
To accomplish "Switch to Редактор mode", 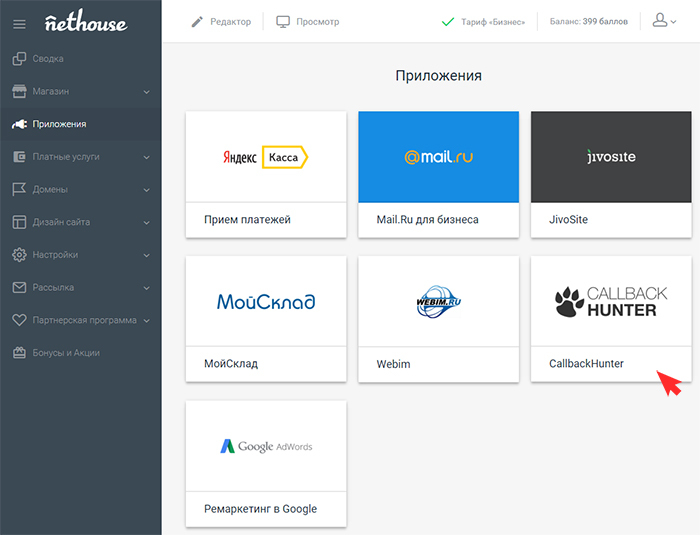I will [x=230, y=22].
